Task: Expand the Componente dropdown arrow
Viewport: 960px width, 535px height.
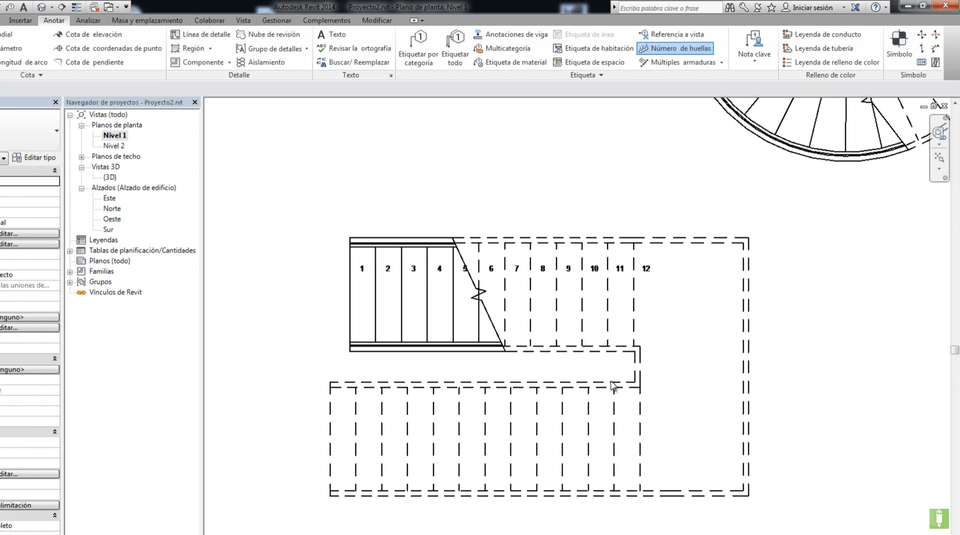Action: [x=228, y=62]
